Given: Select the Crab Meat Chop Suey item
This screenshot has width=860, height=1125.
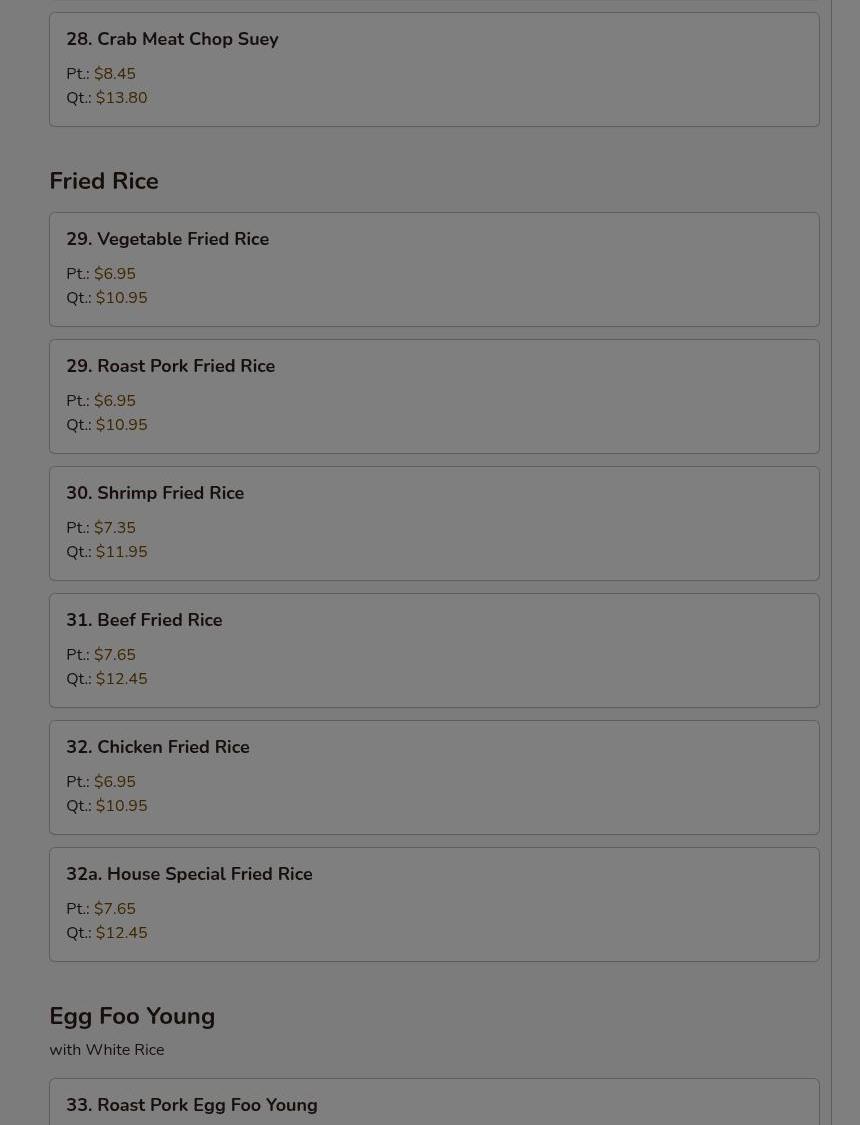Looking at the screenshot, I should (x=434, y=70).
